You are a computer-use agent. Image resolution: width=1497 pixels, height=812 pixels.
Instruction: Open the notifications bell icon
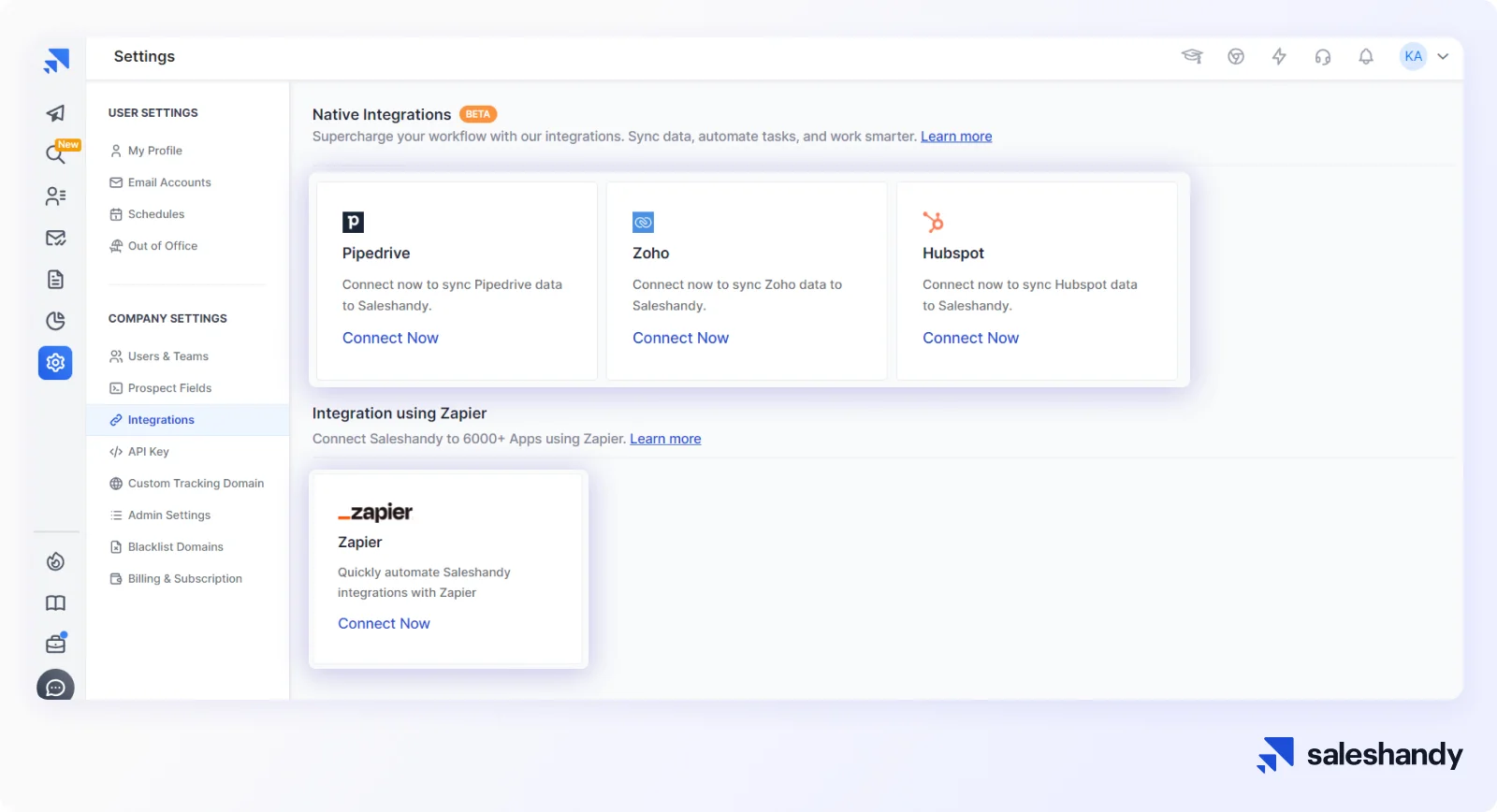[1366, 56]
